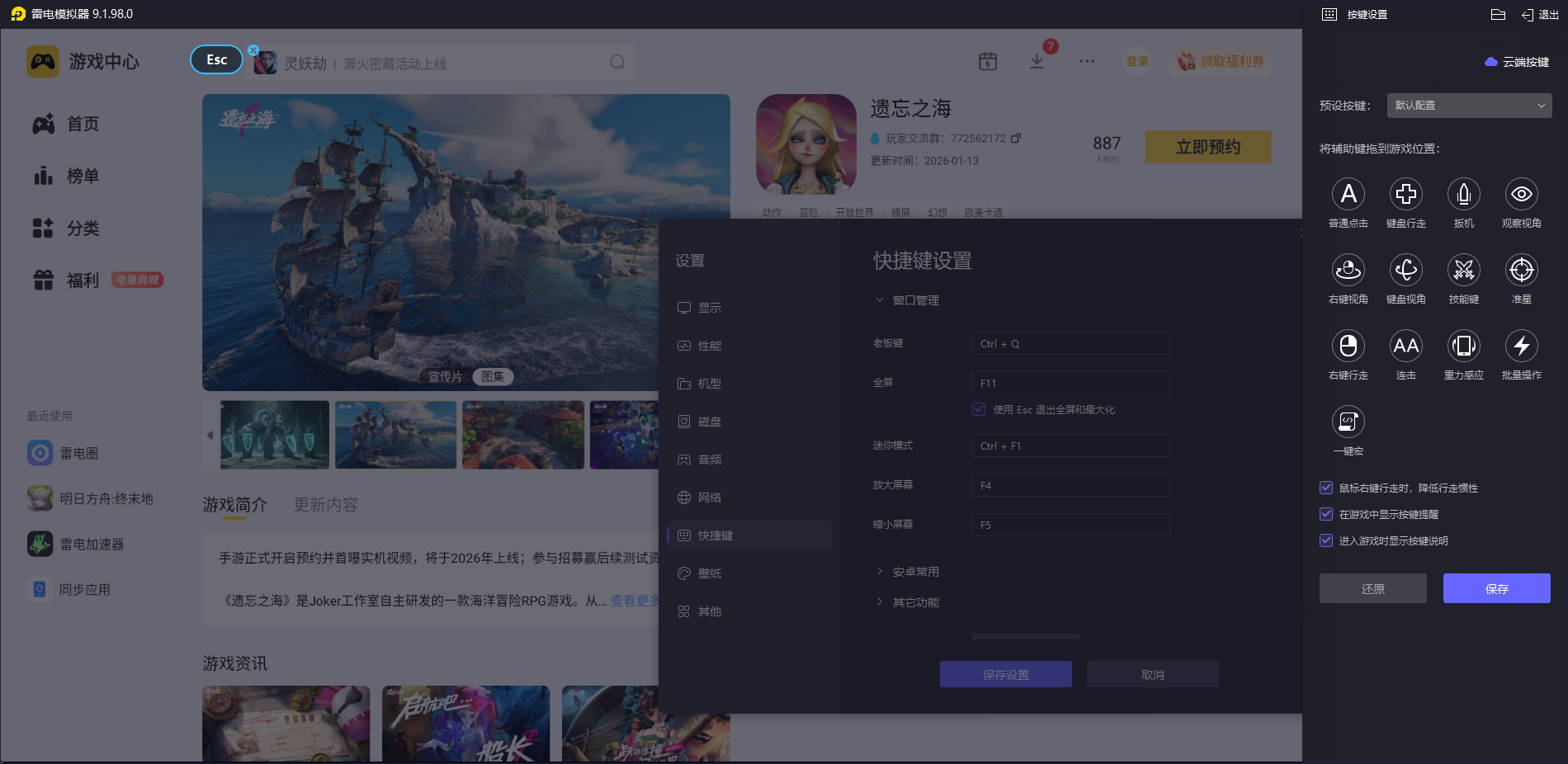
Task: Click the 全屏 shortcut field F11
Action: pyautogui.click(x=1071, y=383)
